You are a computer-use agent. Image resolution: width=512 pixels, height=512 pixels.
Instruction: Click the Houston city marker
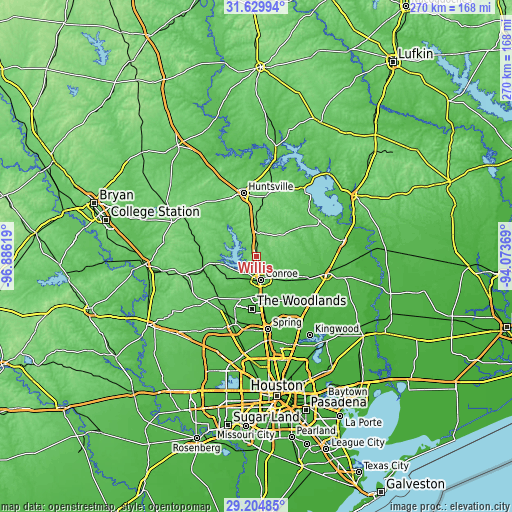tap(277, 396)
